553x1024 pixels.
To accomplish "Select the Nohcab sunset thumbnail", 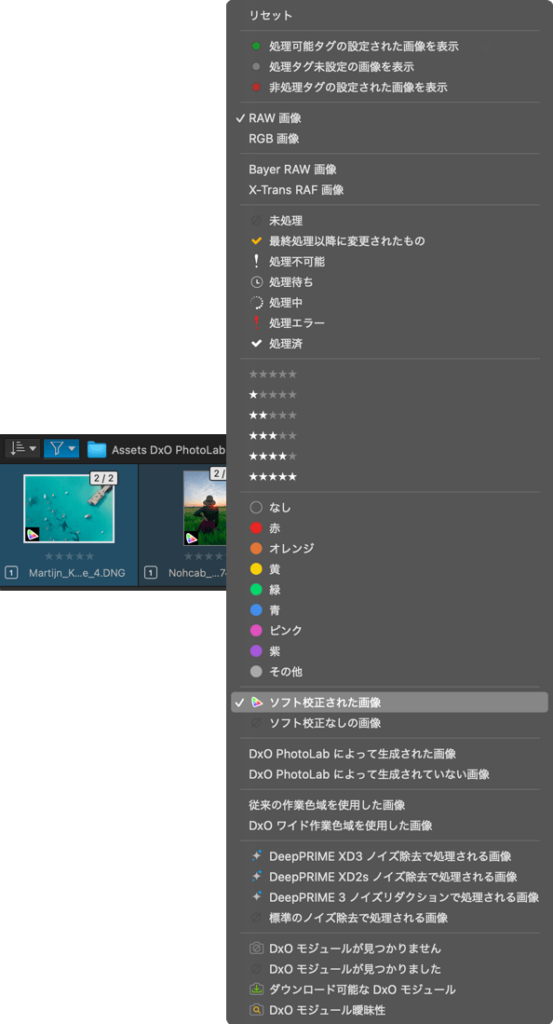I will click(x=204, y=508).
